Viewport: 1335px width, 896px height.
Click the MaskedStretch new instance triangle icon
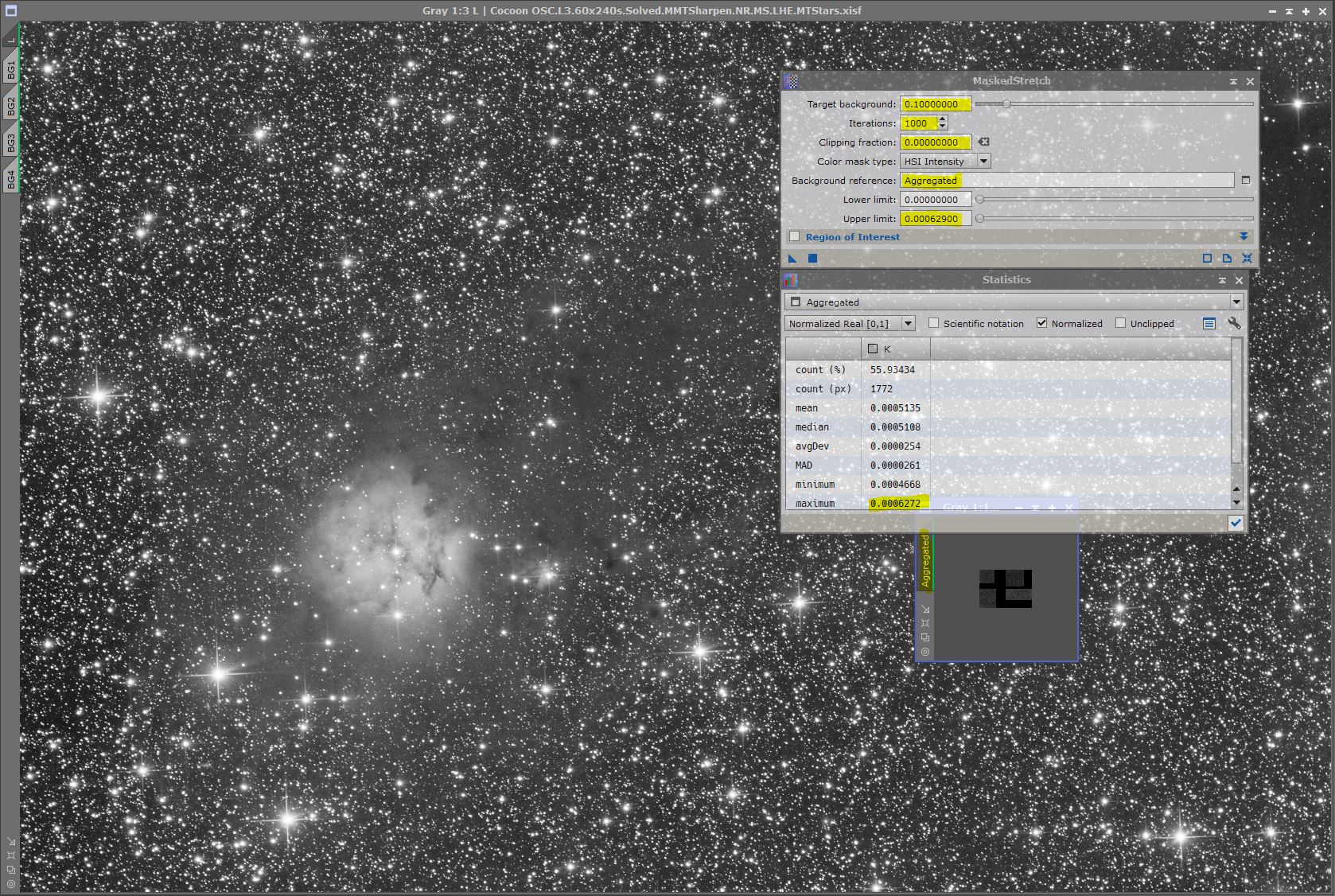tap(792, 258)
